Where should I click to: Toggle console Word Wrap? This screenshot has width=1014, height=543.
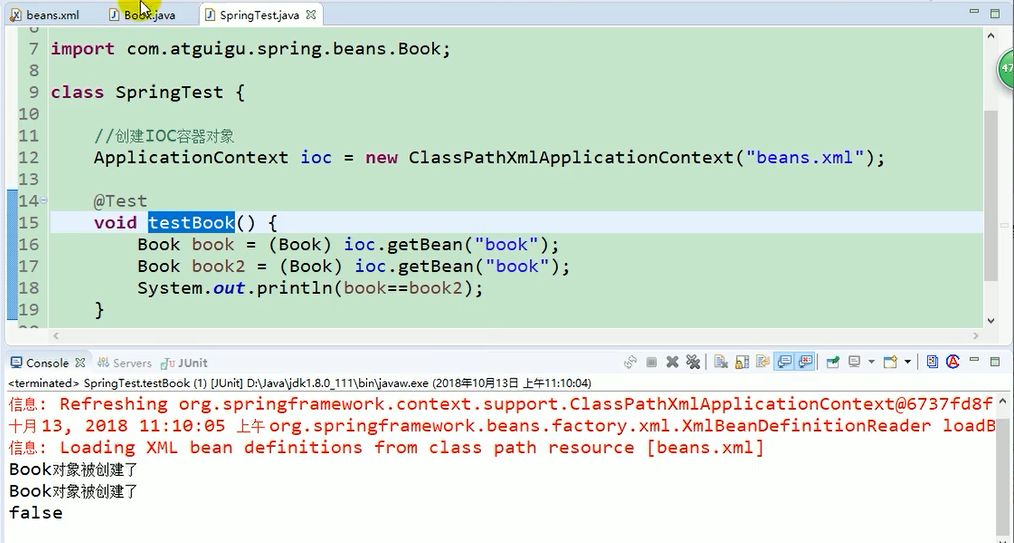tap(763, 362)
